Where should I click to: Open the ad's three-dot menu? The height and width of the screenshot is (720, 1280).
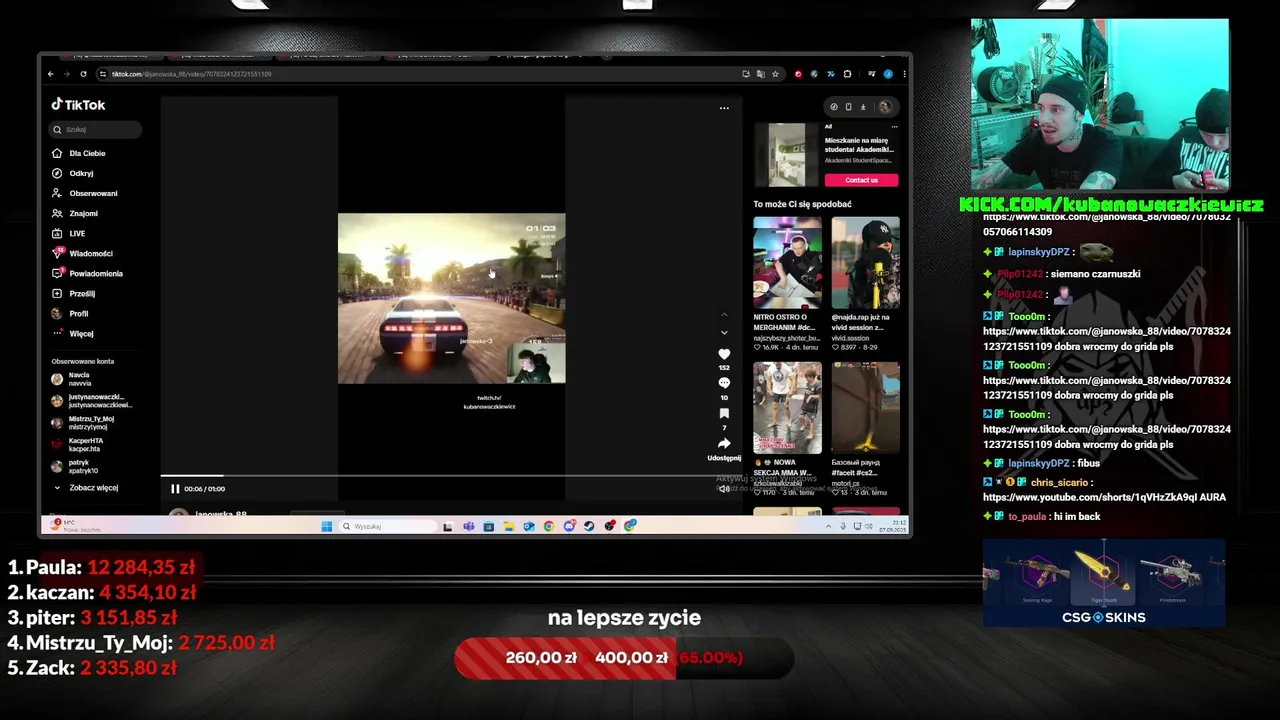tap(894, 127)
